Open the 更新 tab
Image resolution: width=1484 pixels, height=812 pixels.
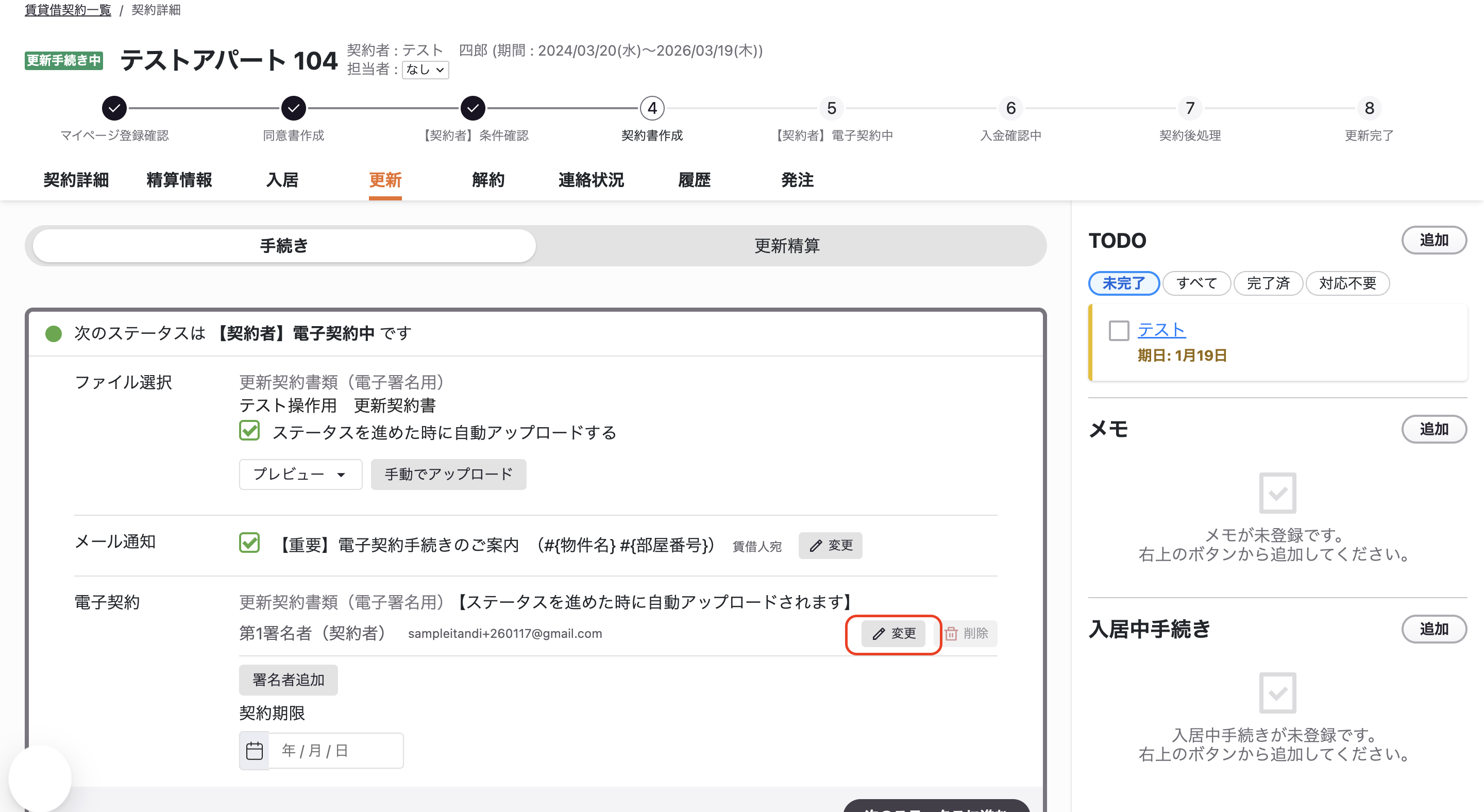coord(385,180)
